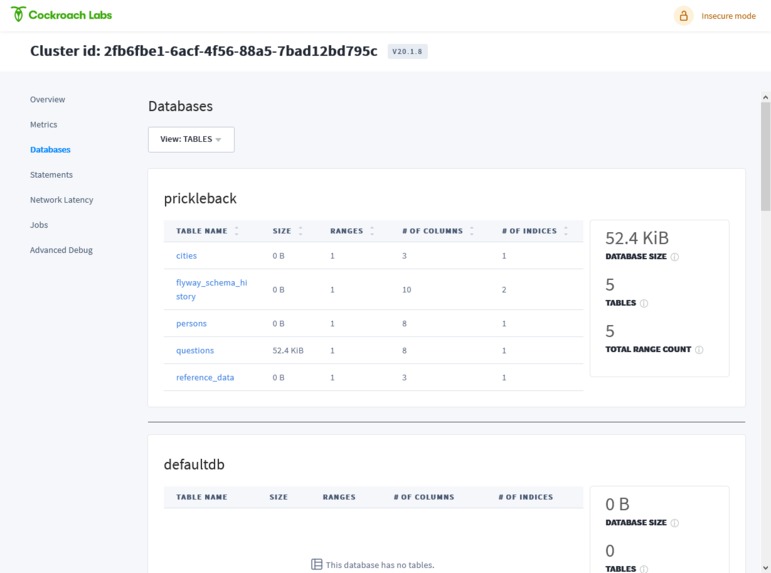Open the persons table link

click(191, 324)
